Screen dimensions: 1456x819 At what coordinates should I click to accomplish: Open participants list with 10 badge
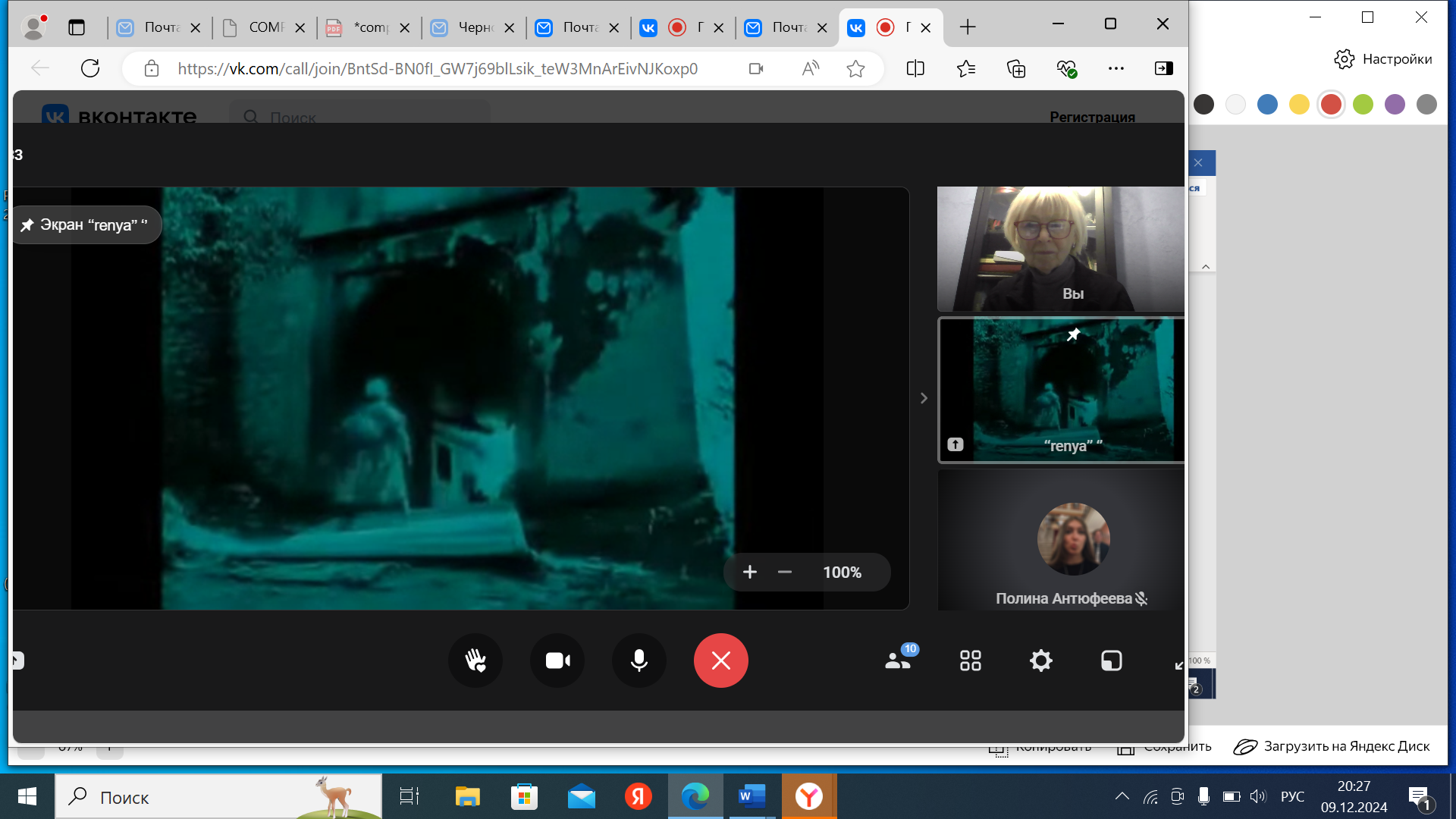[899, 661]
